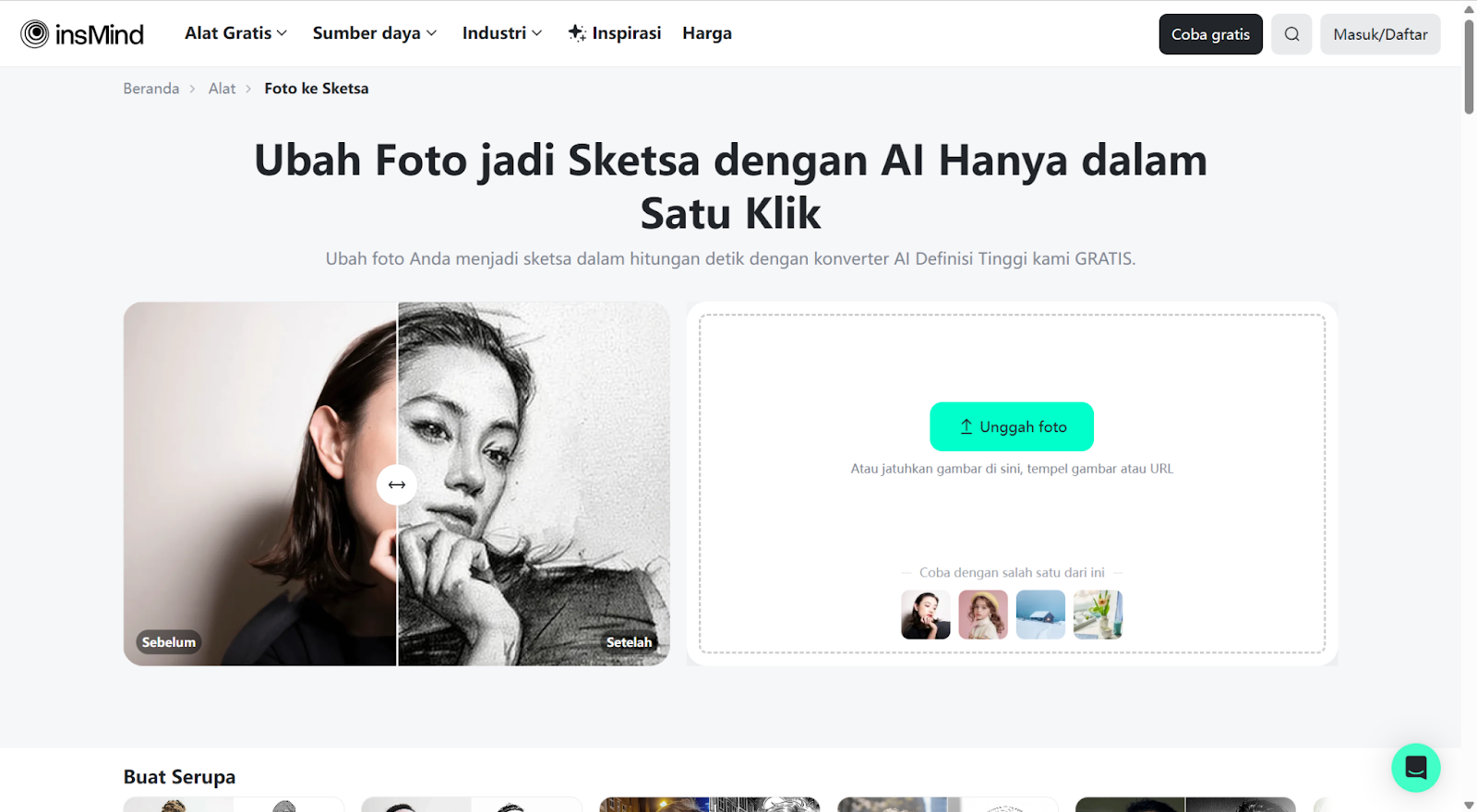
Task: Click the page vertical scrollbar thumb
Action: pyautogui.click(x=1469, y=66)
